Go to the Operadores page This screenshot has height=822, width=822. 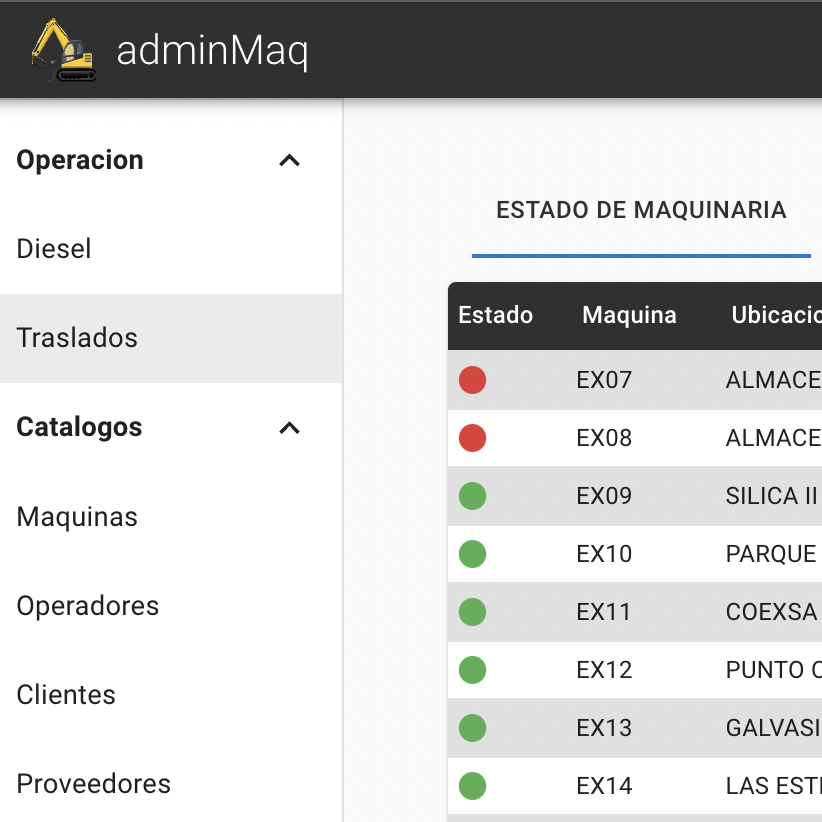point(88,606)
